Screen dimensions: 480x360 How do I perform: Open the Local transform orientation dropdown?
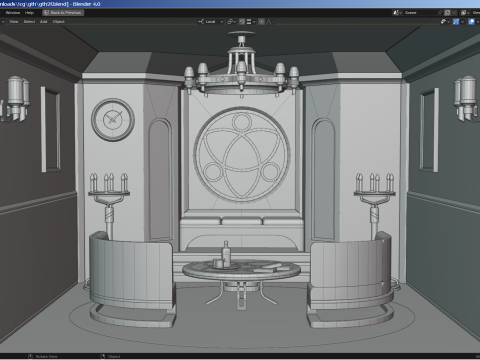[211, 22]
